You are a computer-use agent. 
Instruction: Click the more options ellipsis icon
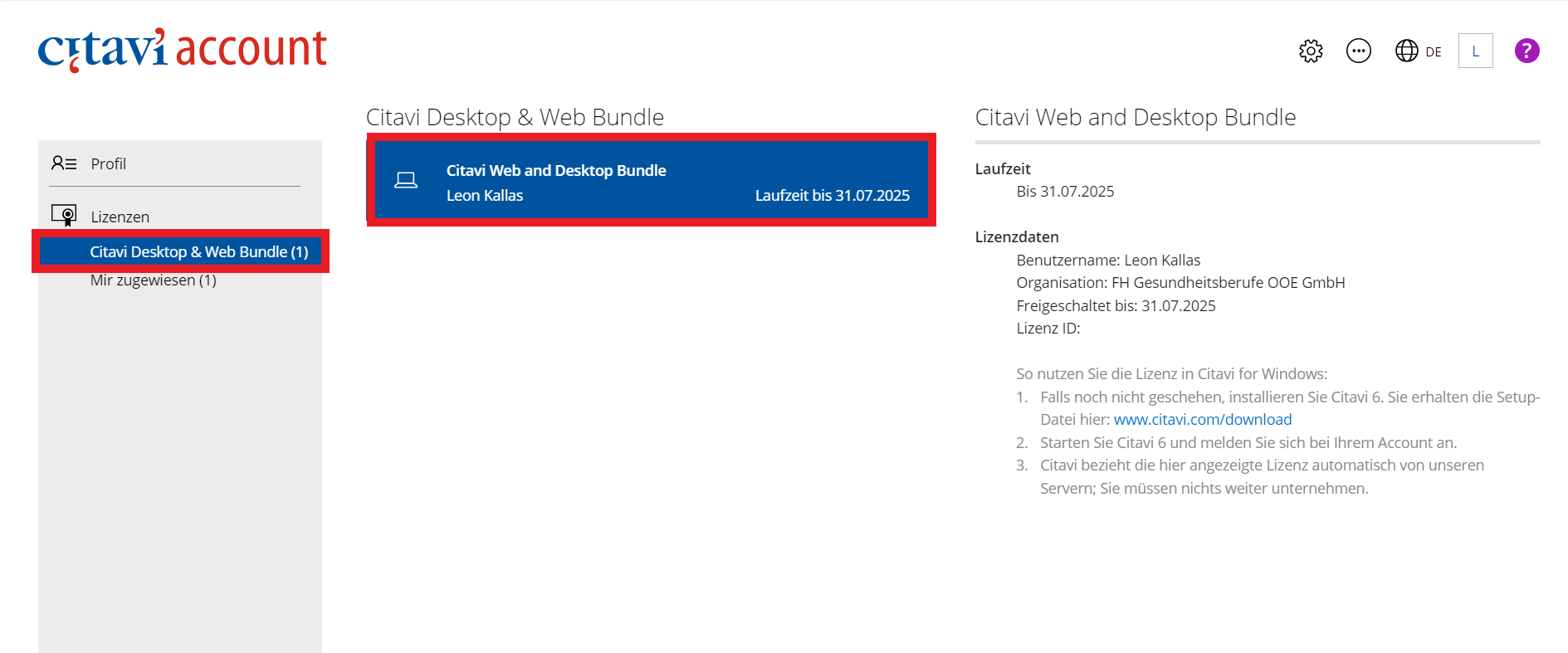[x=1359, y=51]
